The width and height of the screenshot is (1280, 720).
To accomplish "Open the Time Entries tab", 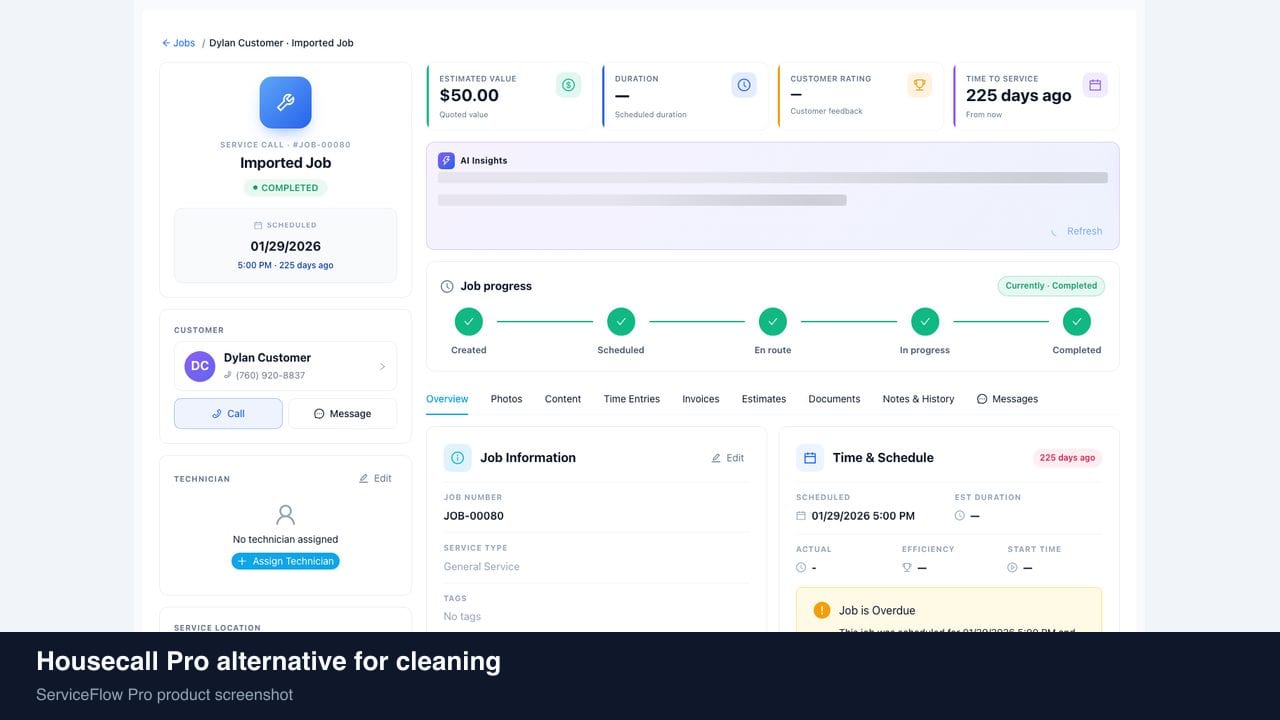I will [632, 399].
